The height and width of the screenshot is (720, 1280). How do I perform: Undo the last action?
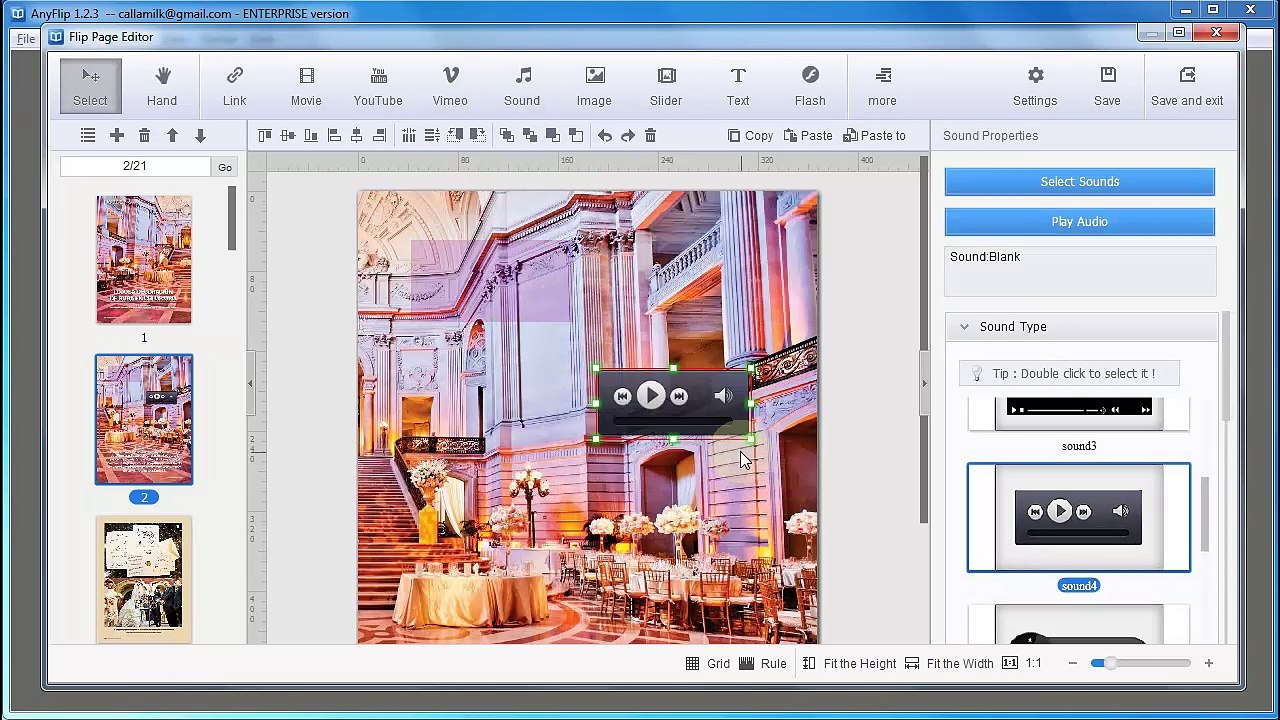605,135
